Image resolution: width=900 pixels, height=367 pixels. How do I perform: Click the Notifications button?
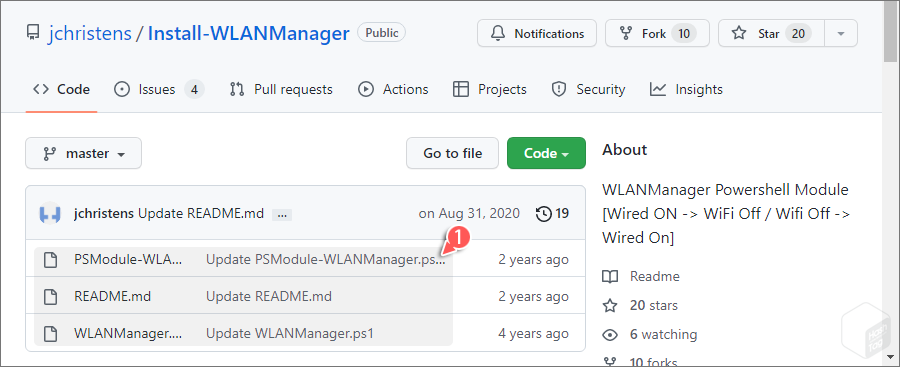[x=537, y=33]
